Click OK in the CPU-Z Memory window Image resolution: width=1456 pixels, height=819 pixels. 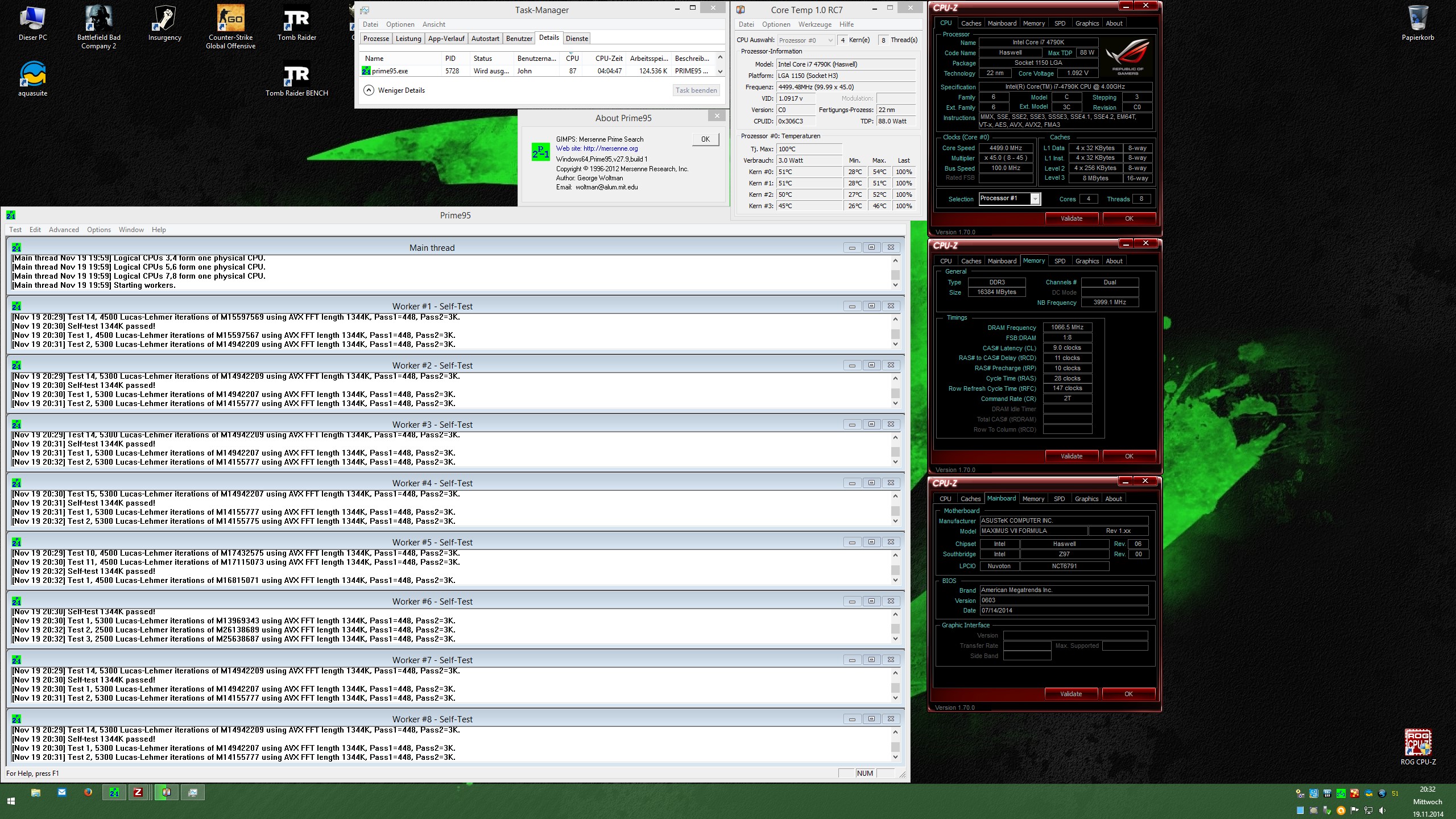[x=1129, y=456]
